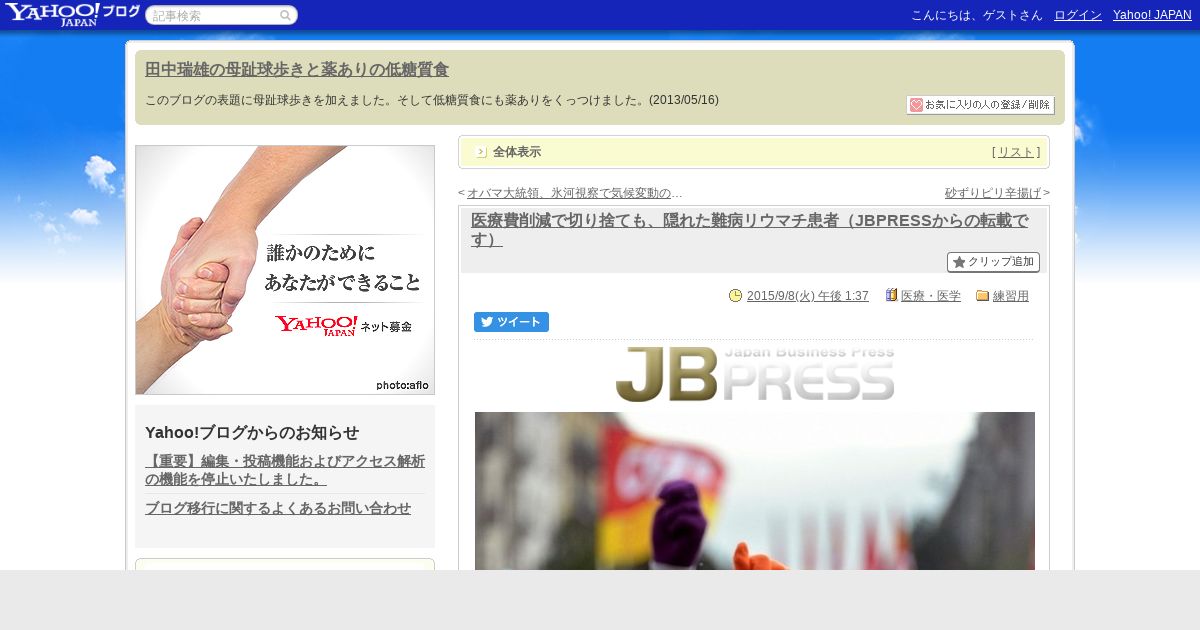Viewport: 1200px width, 630px height.
Task: Click the blog description text dated 2013/05/16
Action: (432, 100)
